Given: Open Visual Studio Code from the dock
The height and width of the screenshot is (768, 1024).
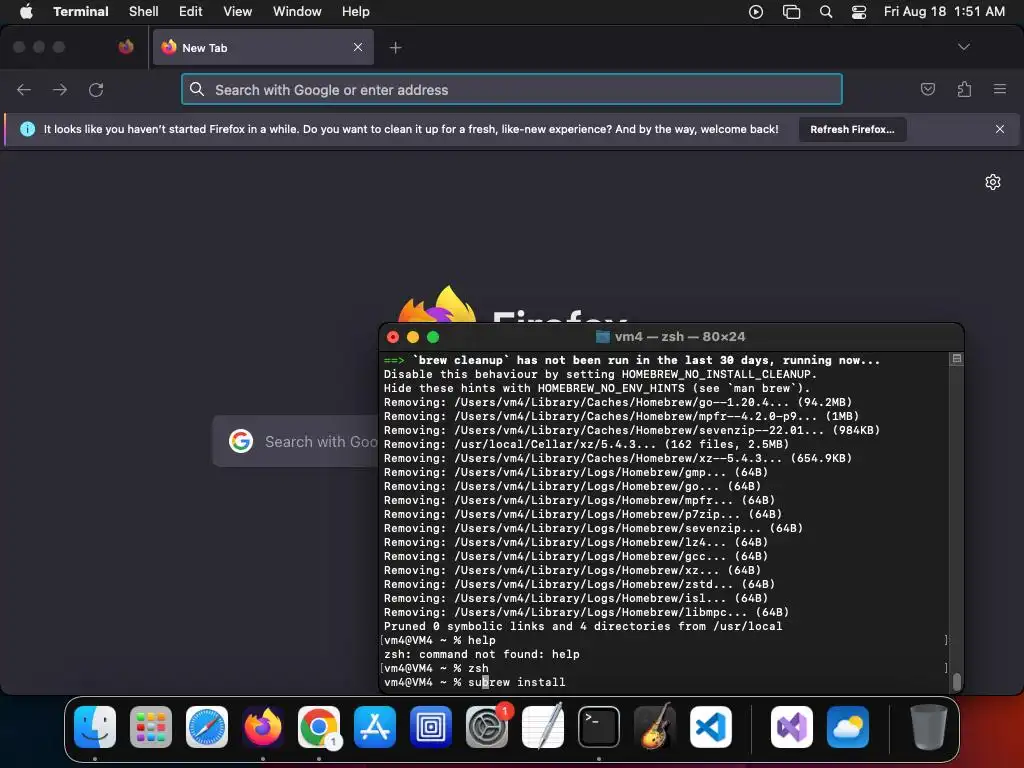Looking at the screenshot, I should [711, 727].
